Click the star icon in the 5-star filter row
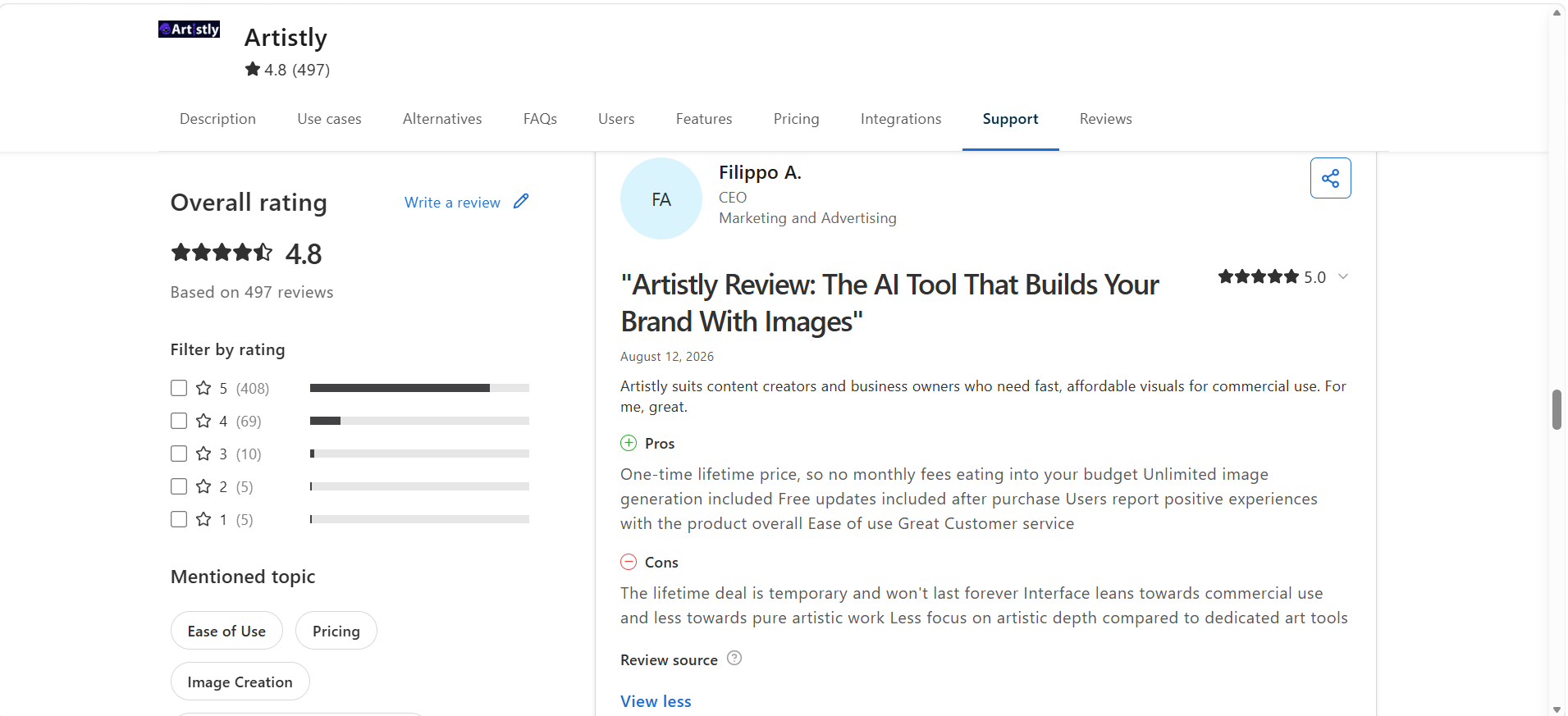 (x=203, y=388)
